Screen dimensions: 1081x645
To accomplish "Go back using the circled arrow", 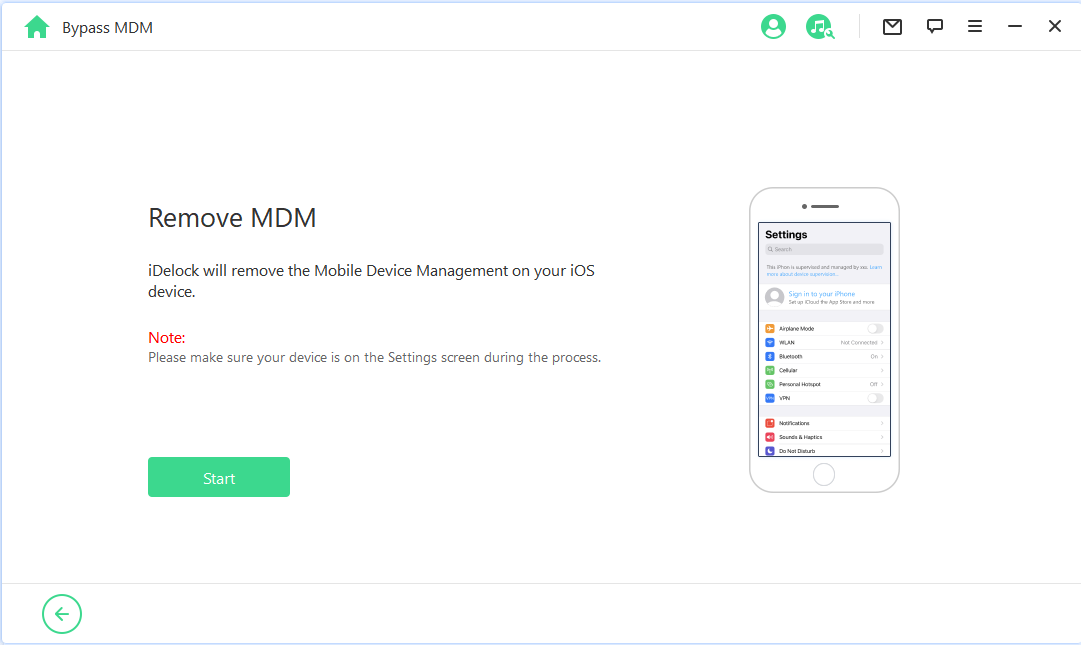I will click(62, 614).
